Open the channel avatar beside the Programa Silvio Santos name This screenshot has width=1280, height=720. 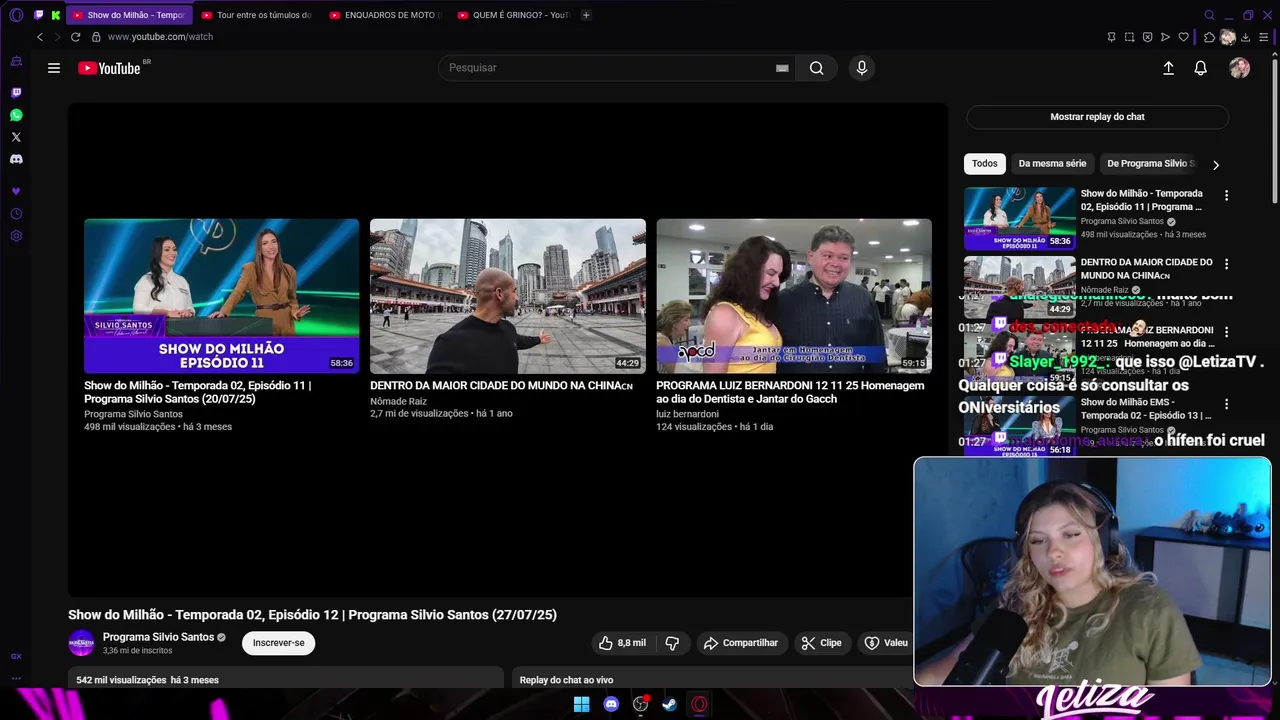(81, 643)
